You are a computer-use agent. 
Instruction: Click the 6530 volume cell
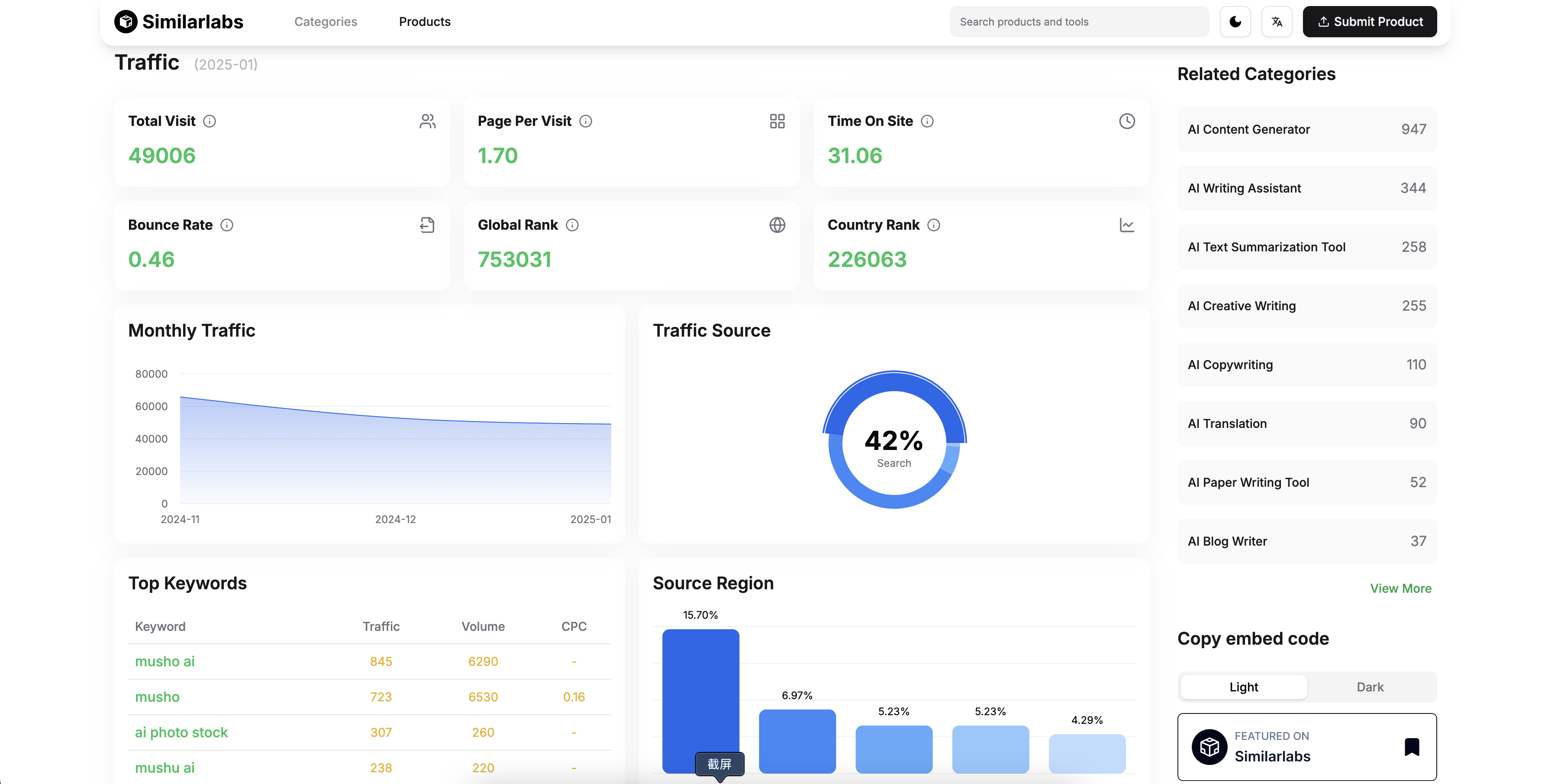[x=483, y=697]
